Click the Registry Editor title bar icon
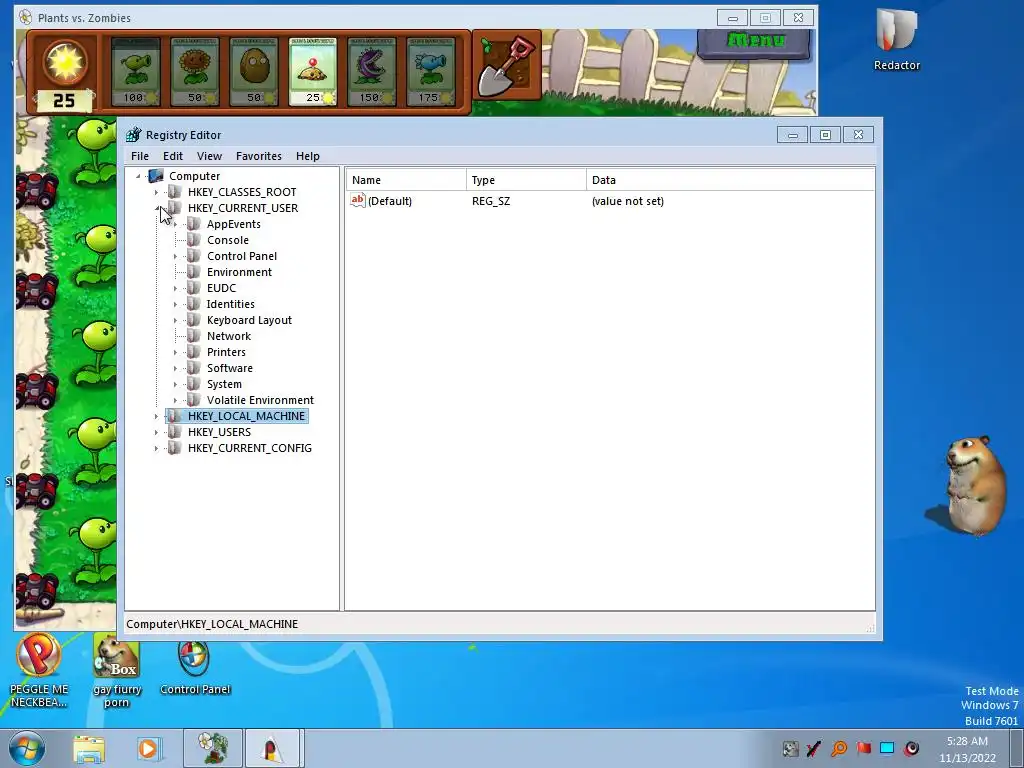Screen dimensions: 1024x768 [x=134, y=135]
